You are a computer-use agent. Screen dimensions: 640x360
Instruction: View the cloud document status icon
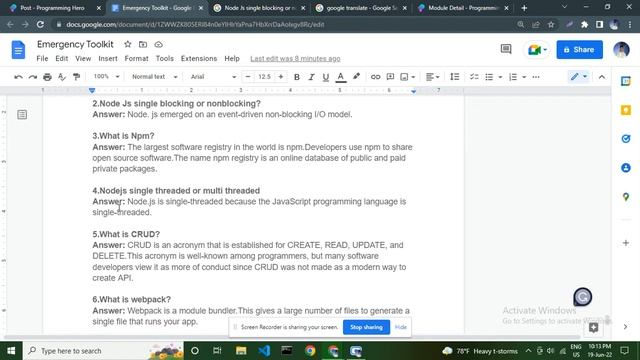(158, 44)
